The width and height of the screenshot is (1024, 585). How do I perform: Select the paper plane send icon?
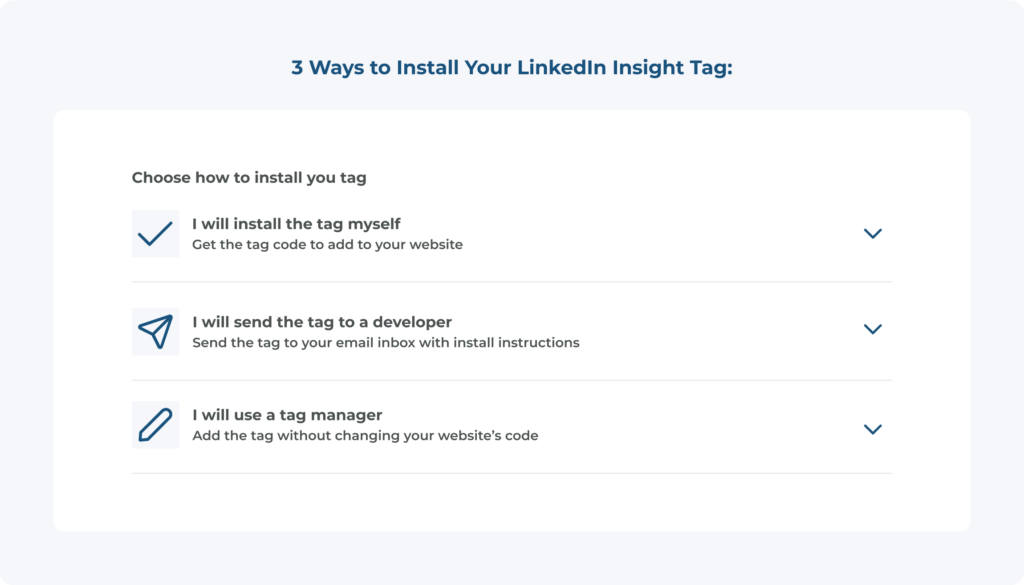(155, 332)
